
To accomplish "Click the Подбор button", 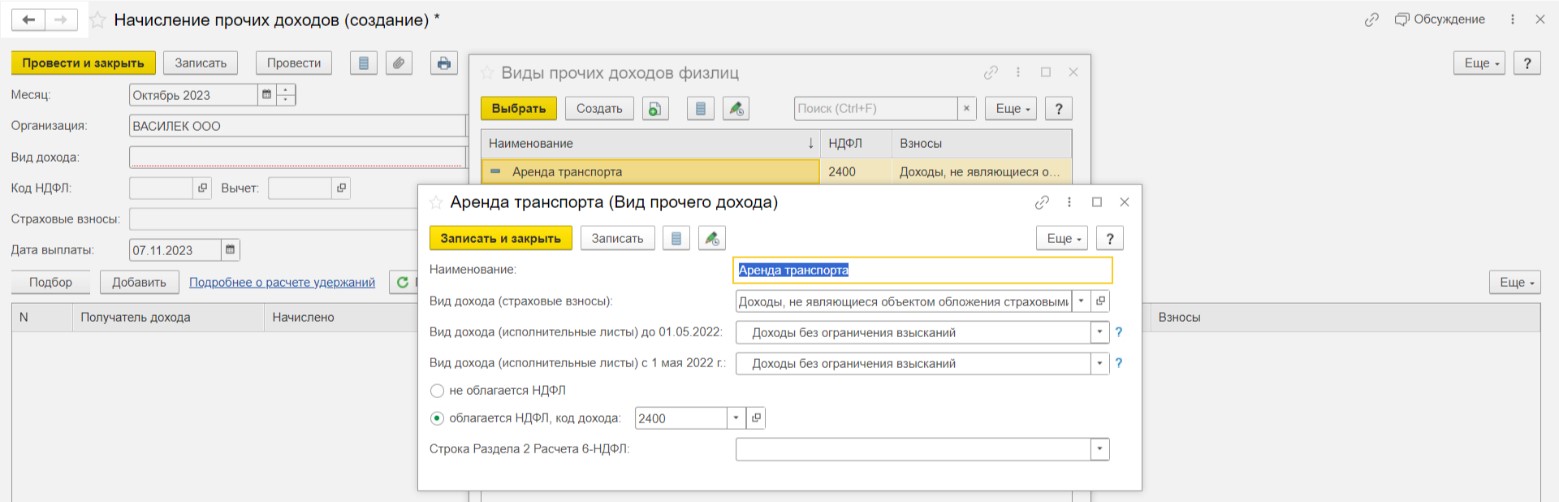I will (x=51, y=283).
